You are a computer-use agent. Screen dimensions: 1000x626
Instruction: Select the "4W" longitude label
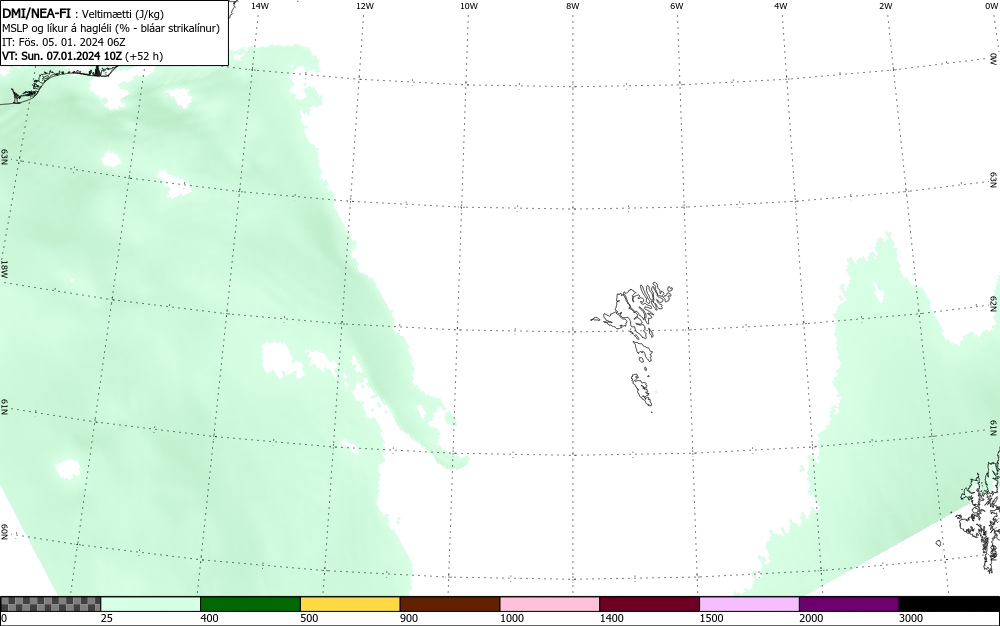pos(781,6)
